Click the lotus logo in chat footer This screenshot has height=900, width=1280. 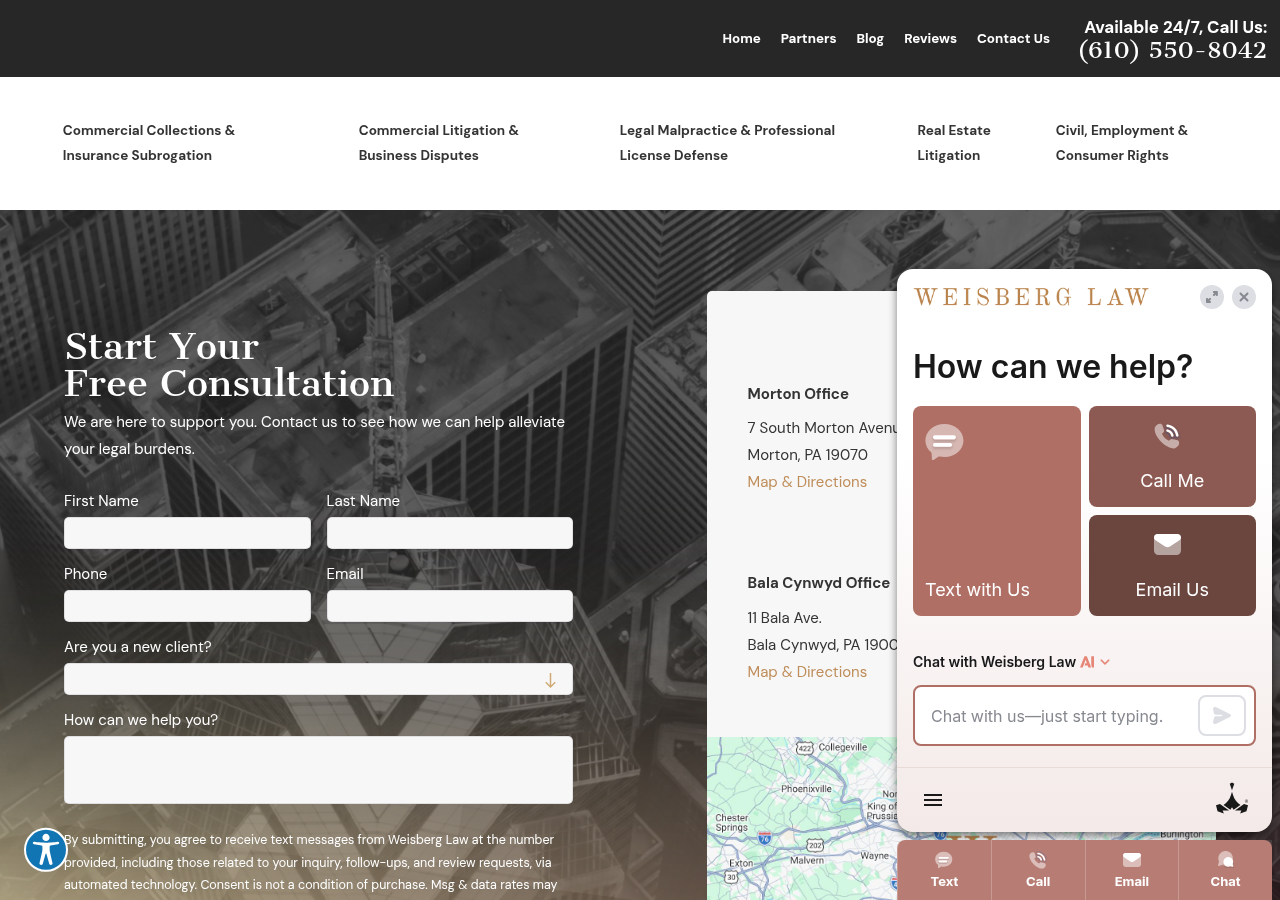(1232, 799)
